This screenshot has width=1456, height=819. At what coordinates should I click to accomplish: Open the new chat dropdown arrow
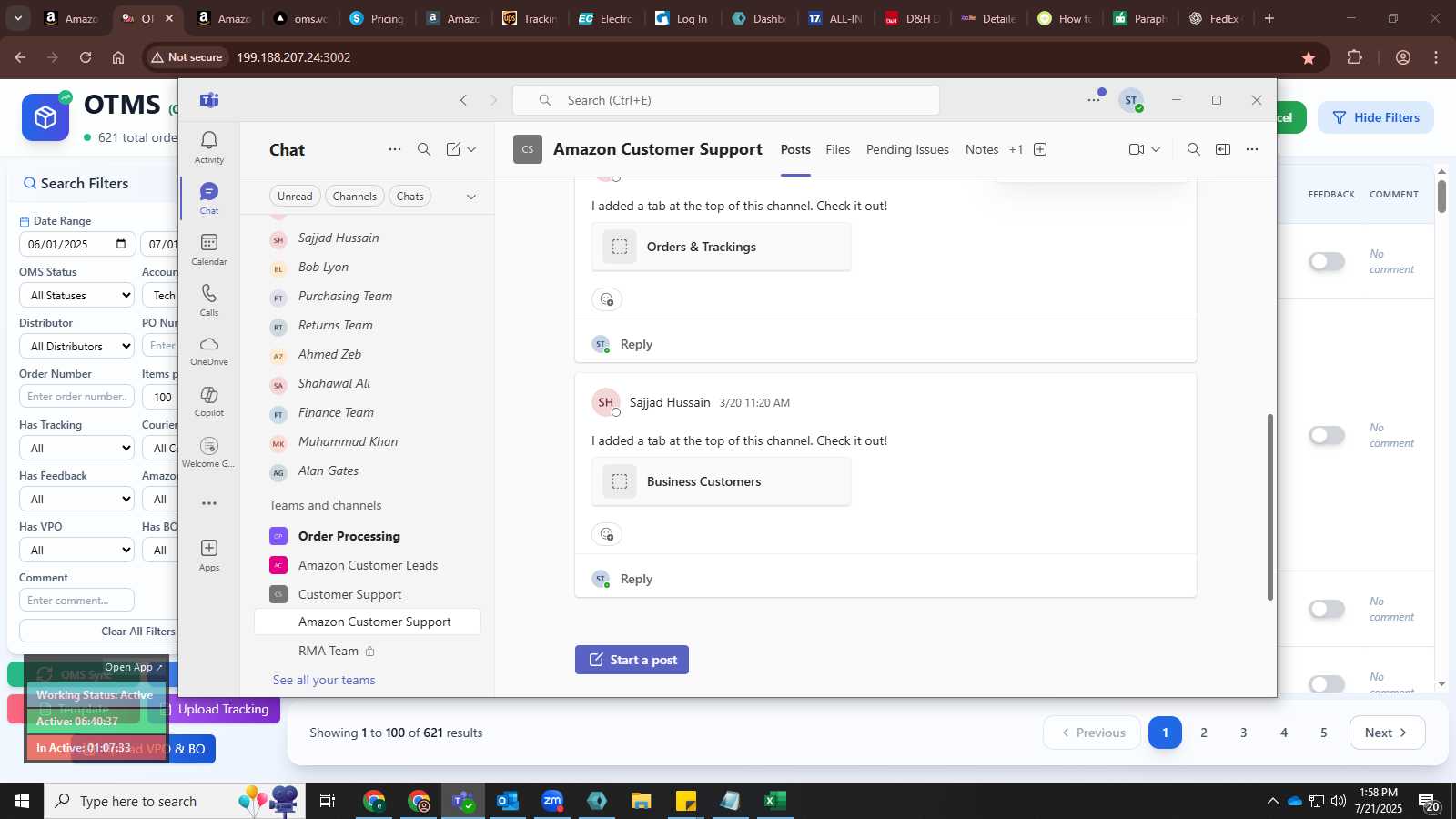pyautogui.click(x=471, y=149)
